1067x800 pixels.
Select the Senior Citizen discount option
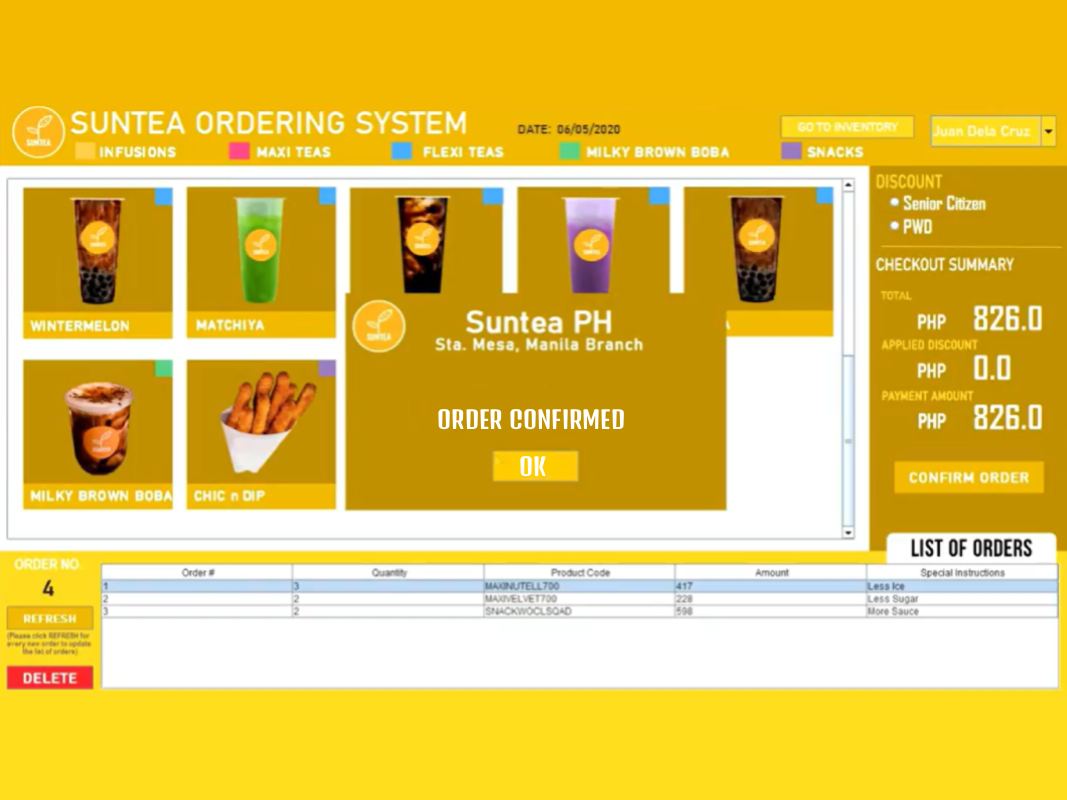coord(938,203)
